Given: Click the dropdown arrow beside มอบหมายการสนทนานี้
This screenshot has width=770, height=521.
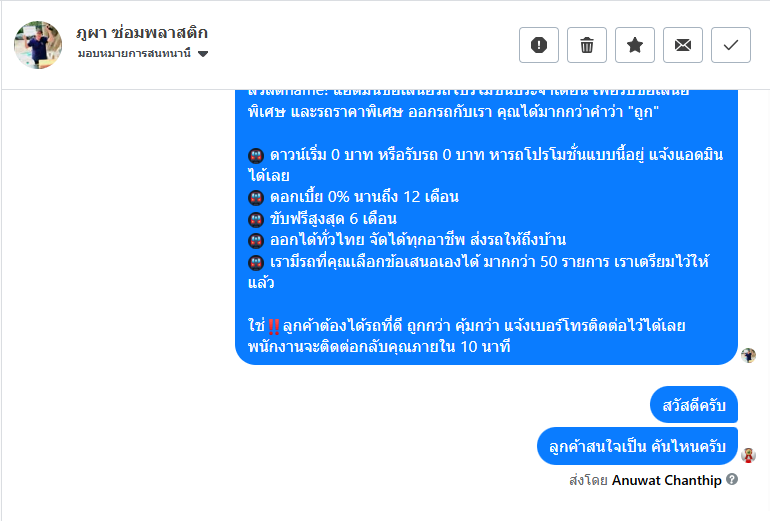Looking at the screenshot, I should coord(203,54).
